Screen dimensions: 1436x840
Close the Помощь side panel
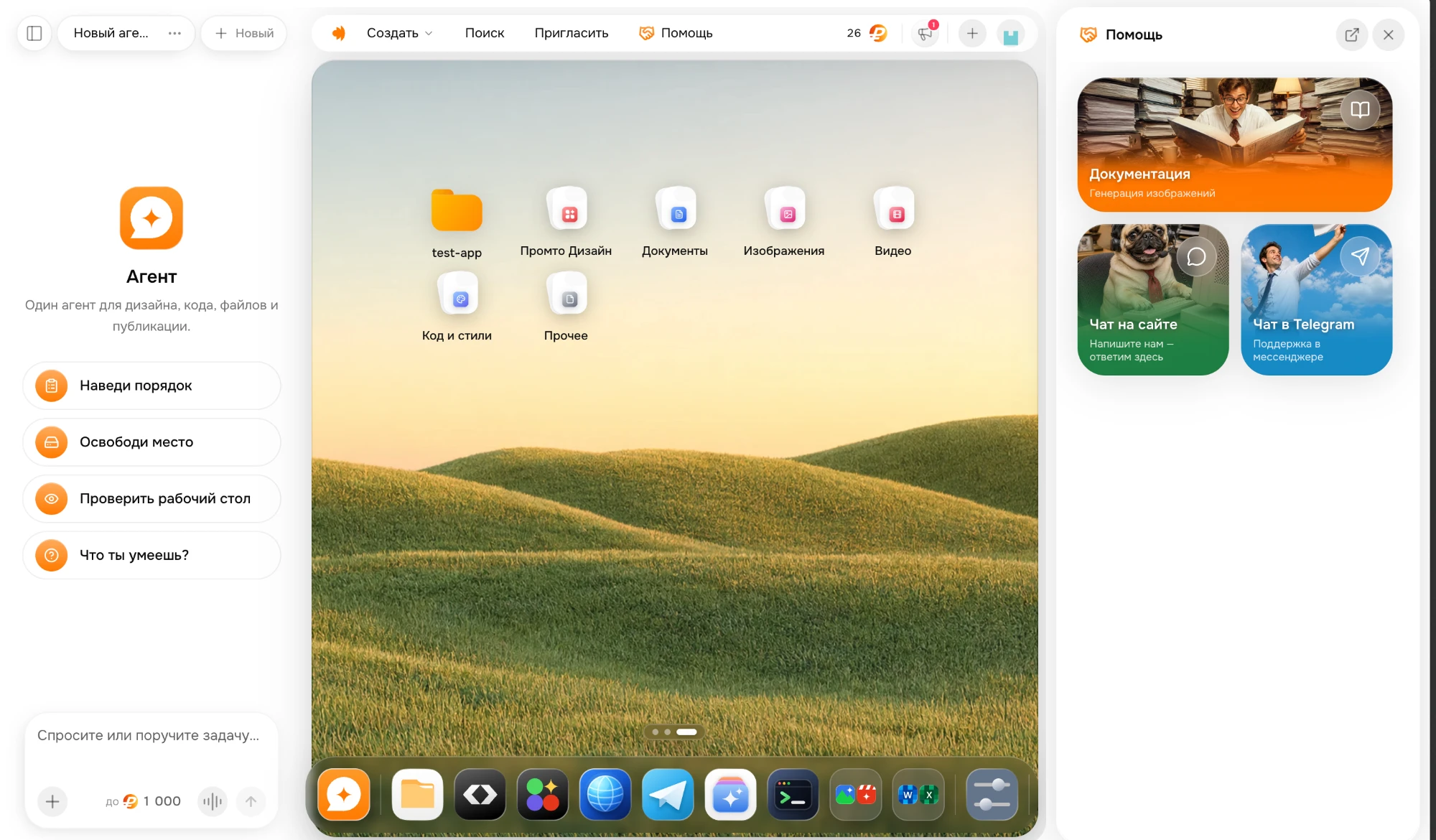(x=1389, y=34)
